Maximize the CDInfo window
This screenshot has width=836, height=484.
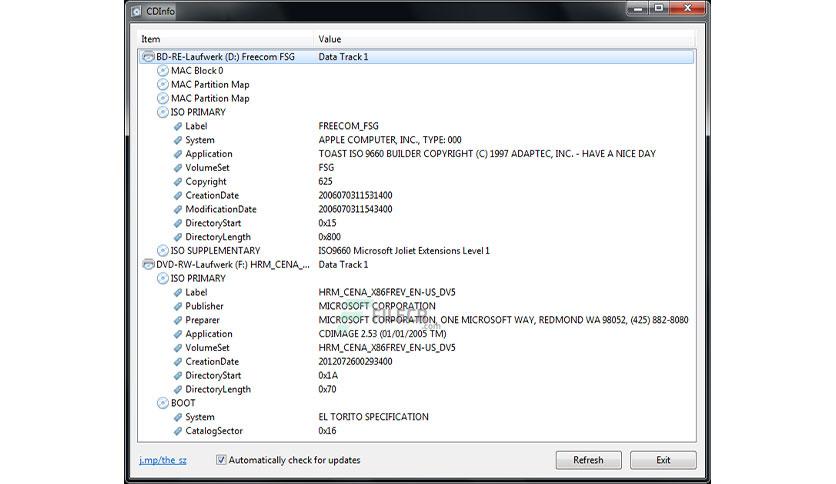pos(659,9)
